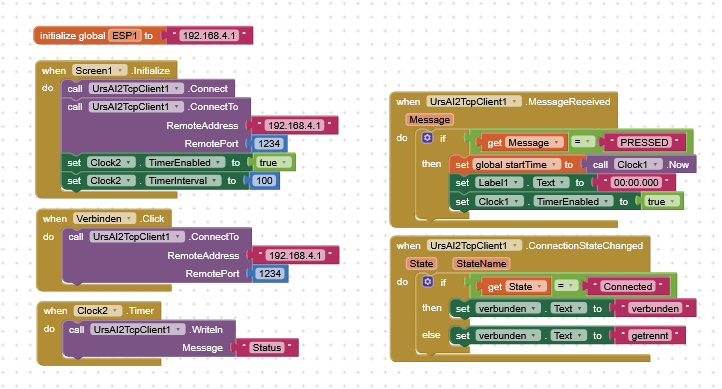Click the 00:00.000 text string block
Viewport: 722px width, 389px height.
636,183
